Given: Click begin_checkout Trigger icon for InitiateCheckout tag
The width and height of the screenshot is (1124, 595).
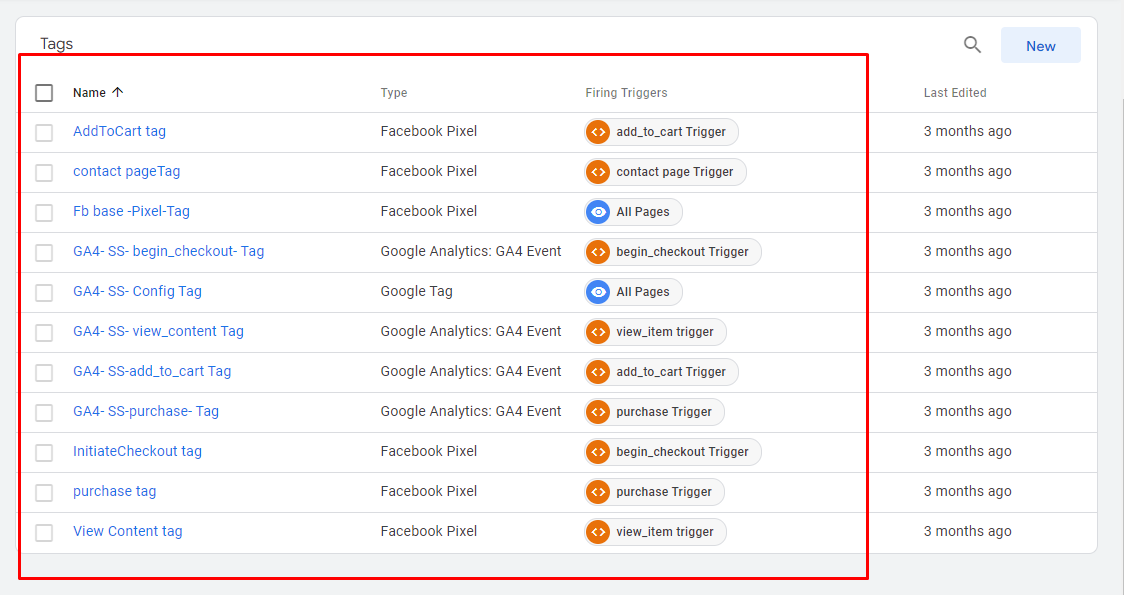Looking at the screenshot, I should (x=598, y=452).
